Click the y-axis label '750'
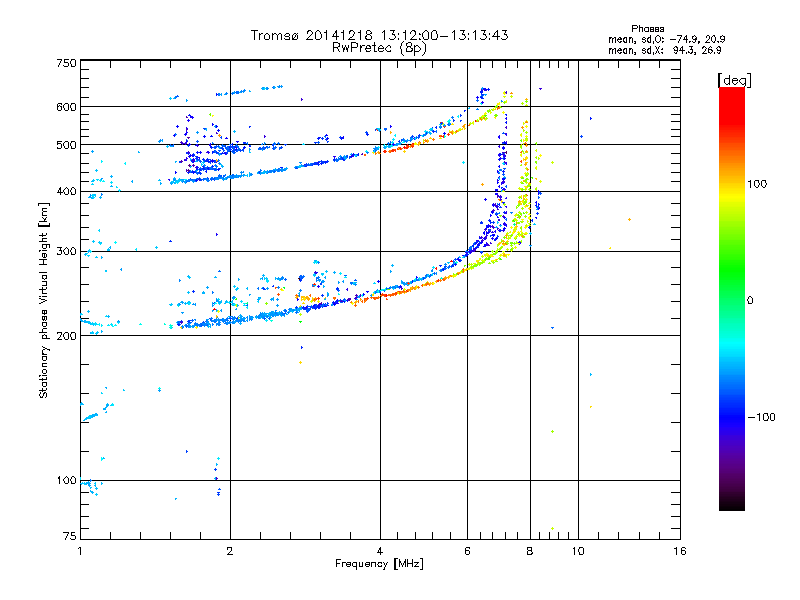The width and height of the screenshot is (800, 600). click(x=66, y=63)
